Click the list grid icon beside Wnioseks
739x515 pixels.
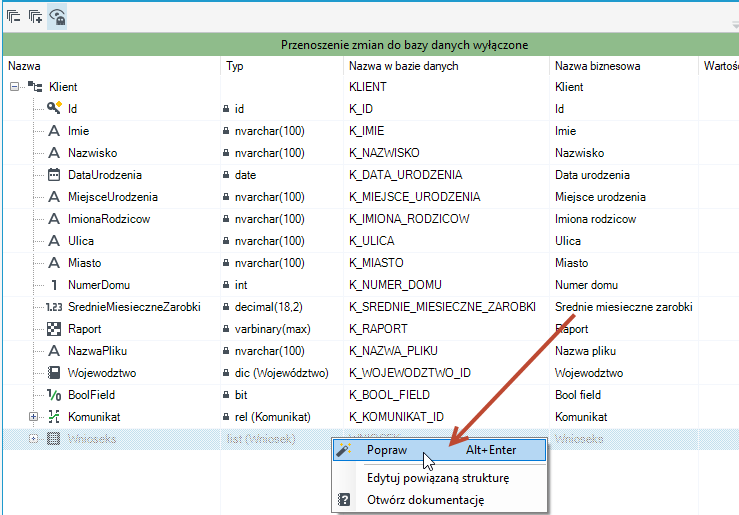point(54,439)
